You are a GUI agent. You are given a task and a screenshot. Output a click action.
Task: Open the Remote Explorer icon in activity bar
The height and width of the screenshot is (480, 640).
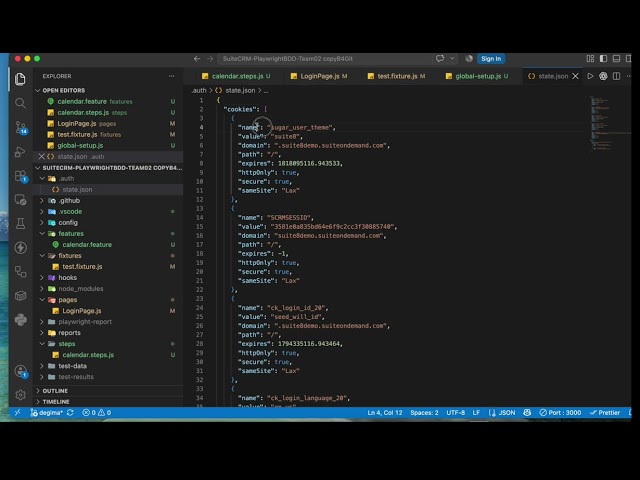pyautogui.click(x=20, y=200)
